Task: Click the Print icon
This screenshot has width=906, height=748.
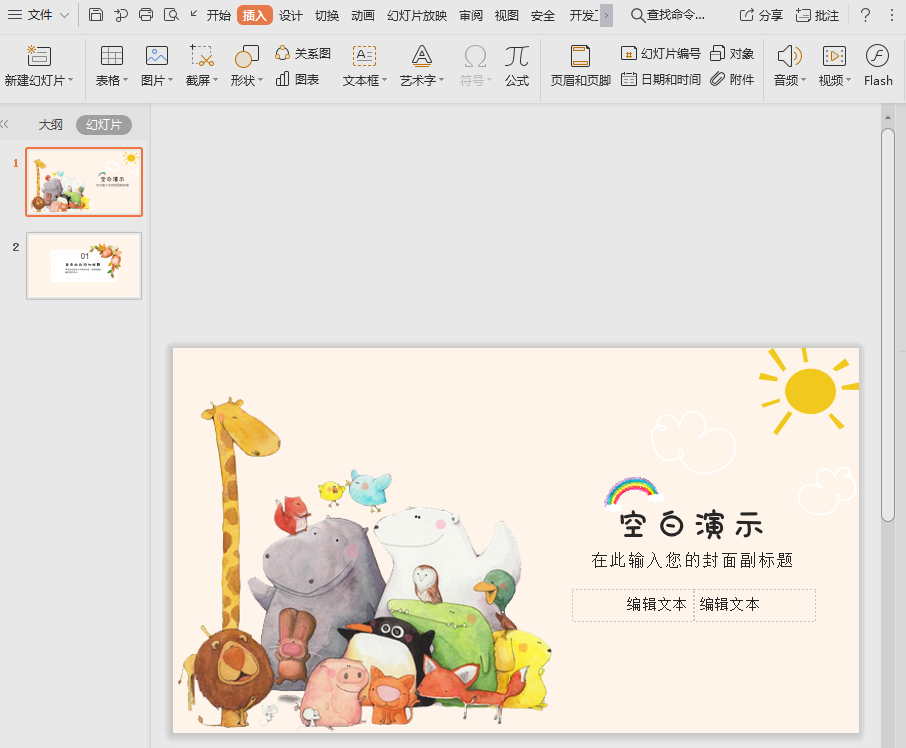Action: click(146, 15)
